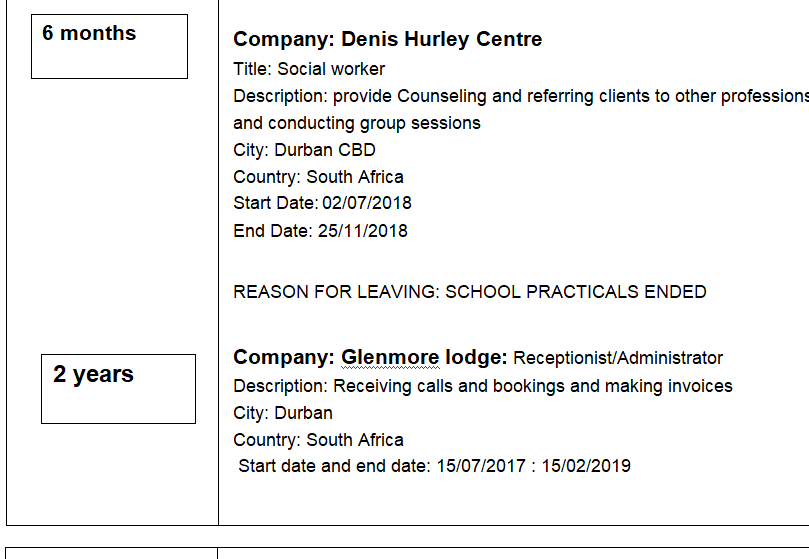The width and height of the screenshot is (809, 559).
Task: Click the 'and conducting group sessions' line
Action: click(356, 123)
